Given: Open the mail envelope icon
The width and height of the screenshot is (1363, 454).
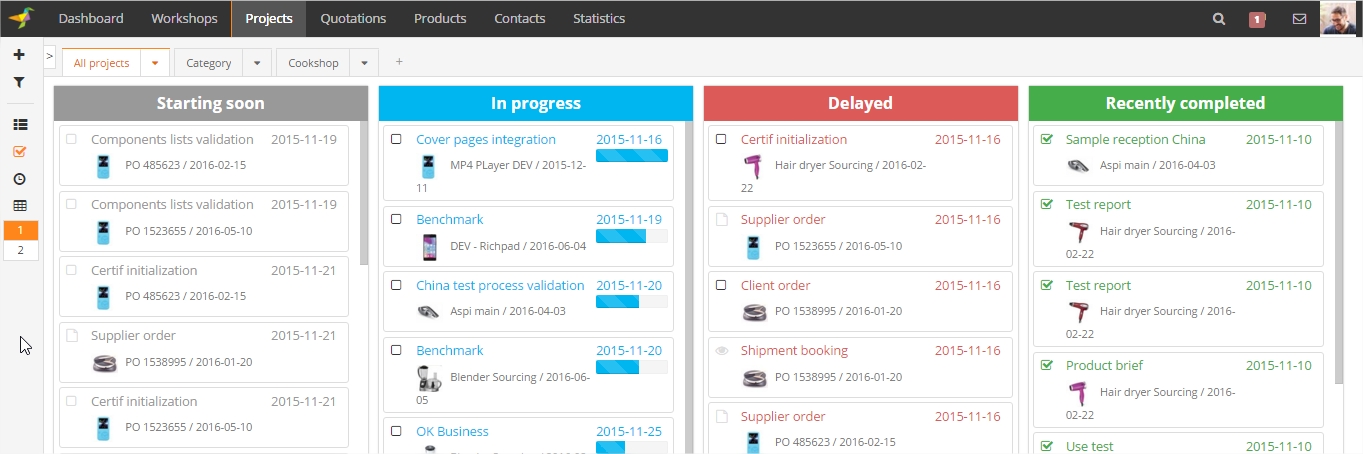Looking at the screenshot, I should (x=1299, y=19).
